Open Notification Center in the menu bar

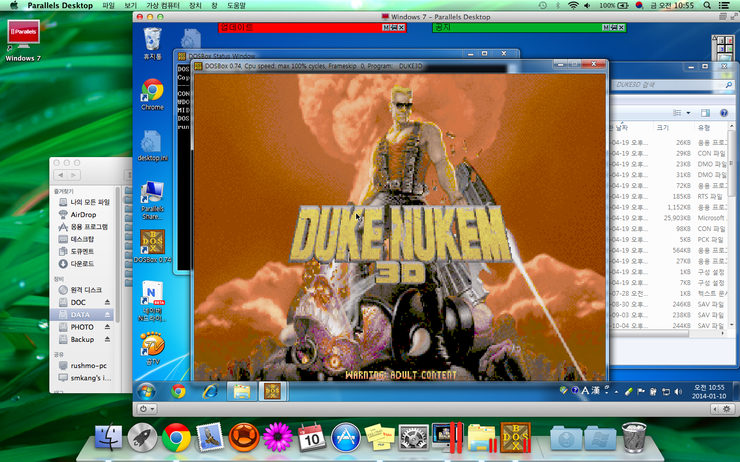(x=723, y=5)
